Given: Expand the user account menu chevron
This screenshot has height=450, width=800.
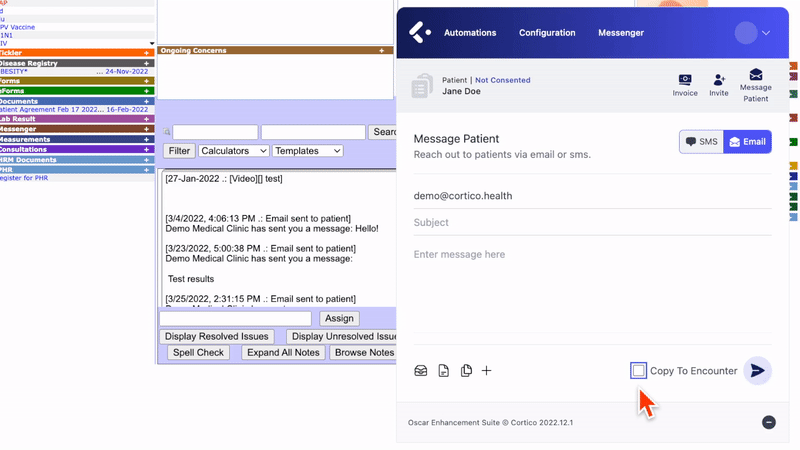Looking at the screenshot, I should (766, 33).
